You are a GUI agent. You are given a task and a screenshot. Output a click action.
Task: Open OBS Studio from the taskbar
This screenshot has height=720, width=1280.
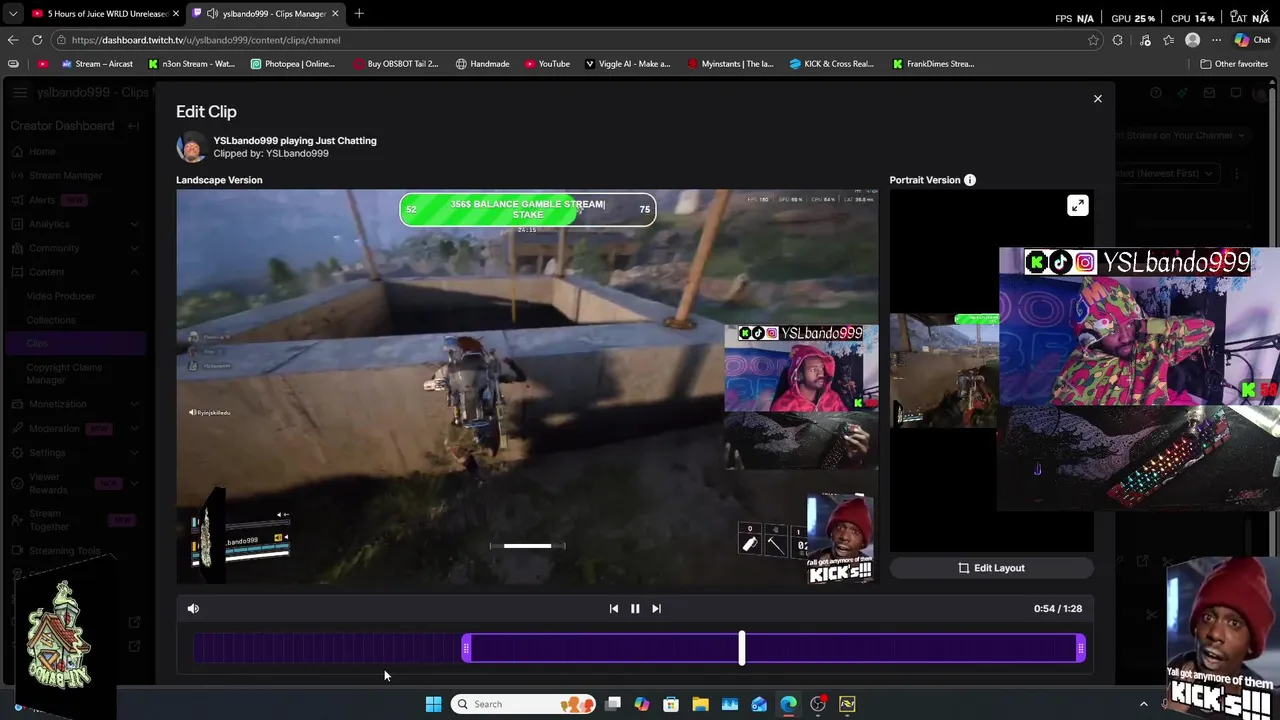tap(818, 704)
